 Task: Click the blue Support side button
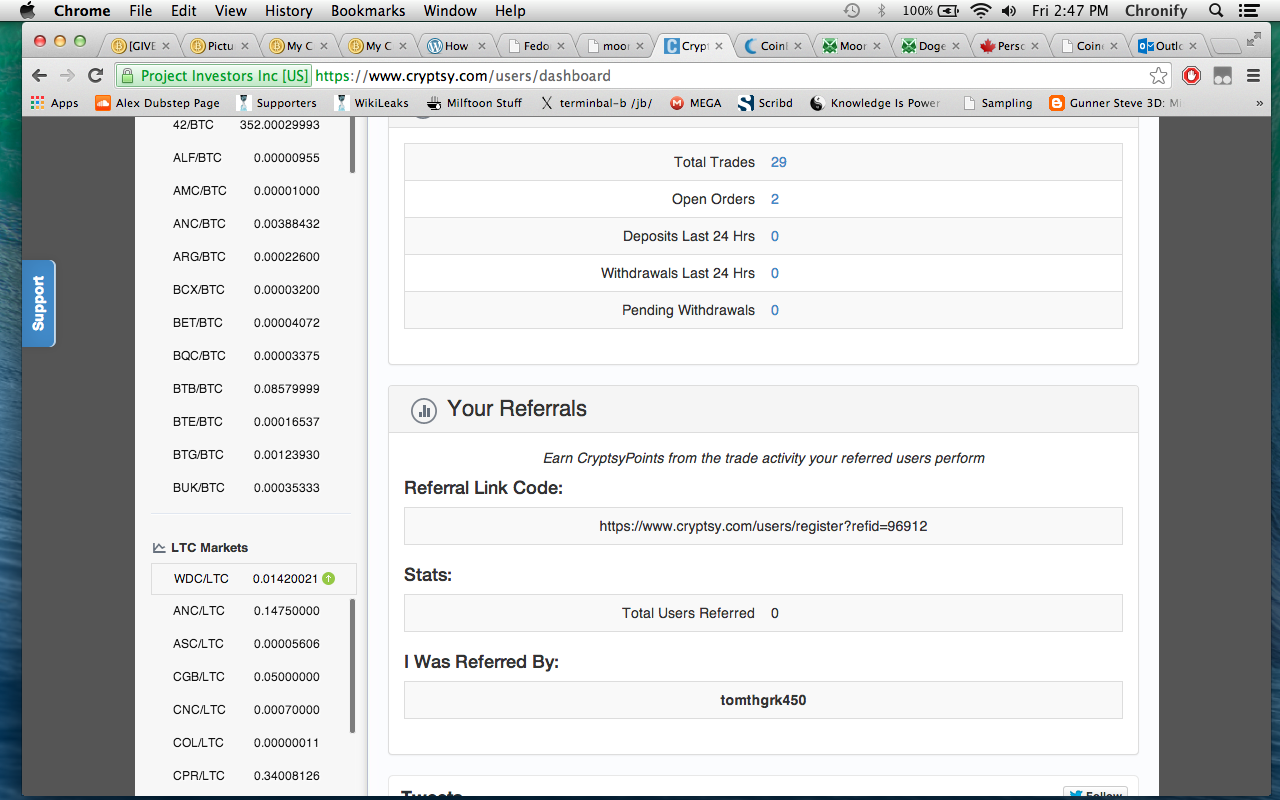pos(39,303)
